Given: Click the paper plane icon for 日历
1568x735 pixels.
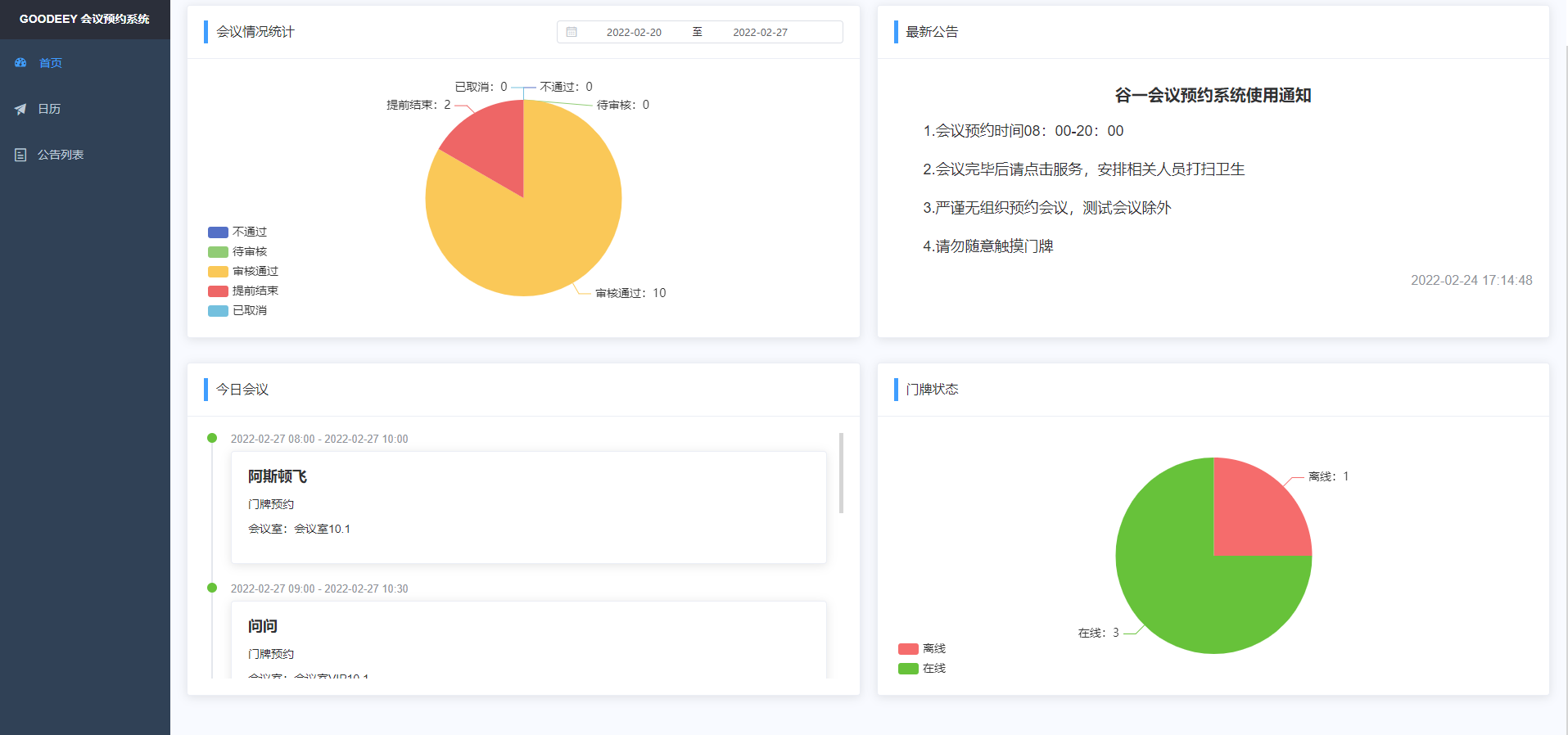Looking at the screenshot, I should click(20, 109).
